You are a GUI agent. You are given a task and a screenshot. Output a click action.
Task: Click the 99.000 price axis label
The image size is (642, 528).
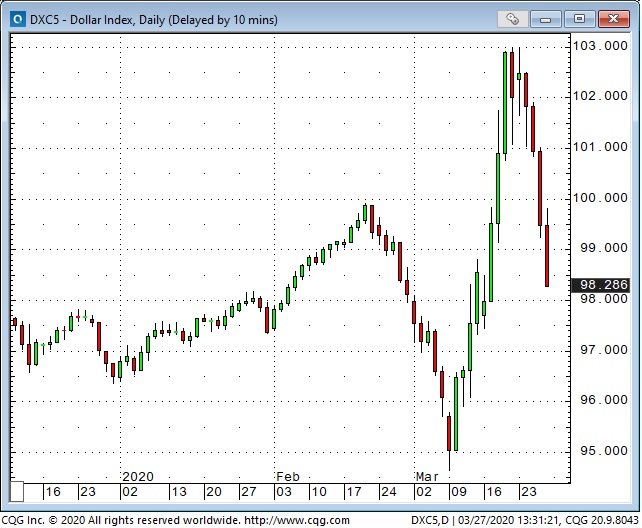pos(604,248)
